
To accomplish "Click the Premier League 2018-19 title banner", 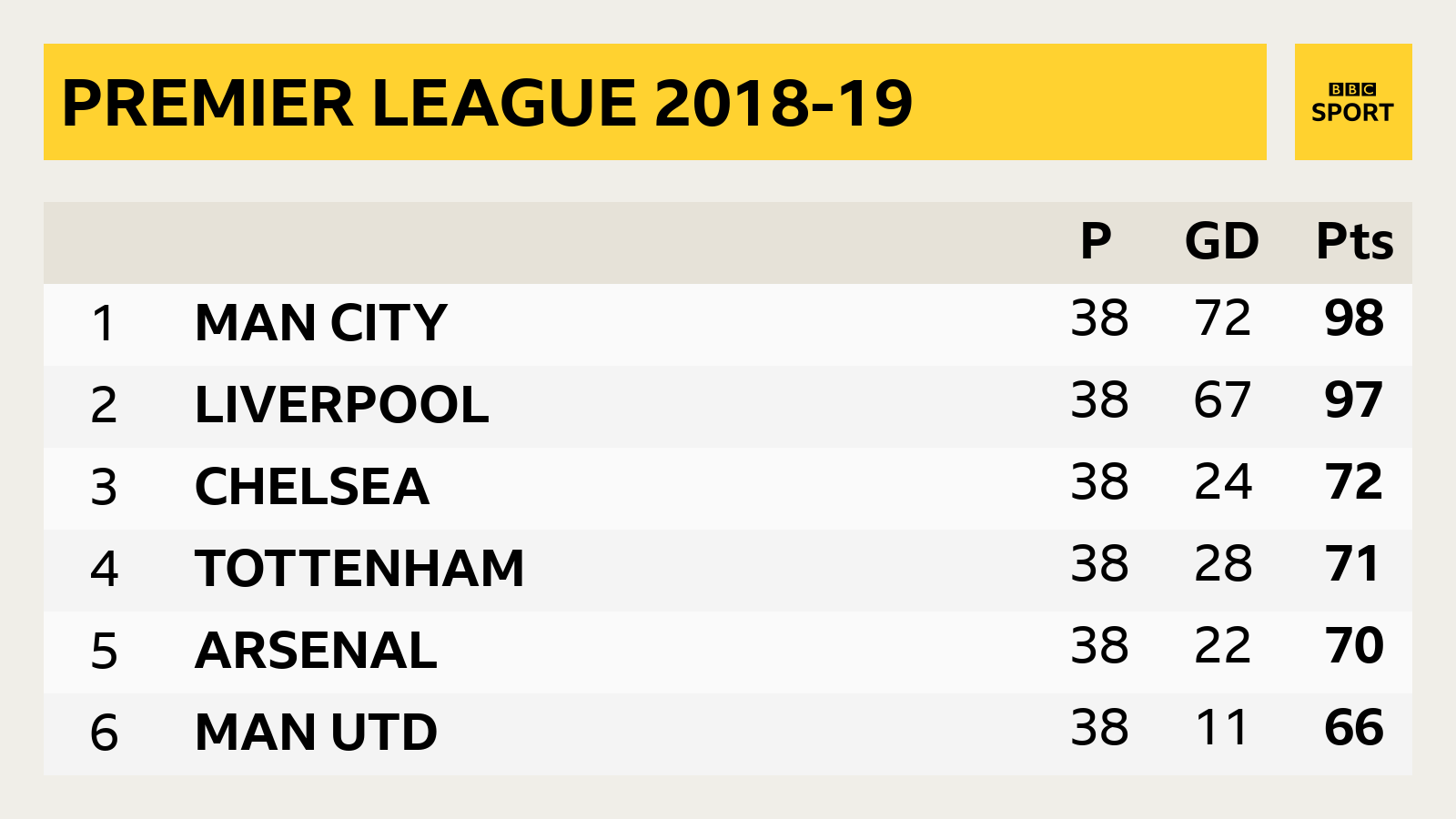I will (x=655, y=102).
